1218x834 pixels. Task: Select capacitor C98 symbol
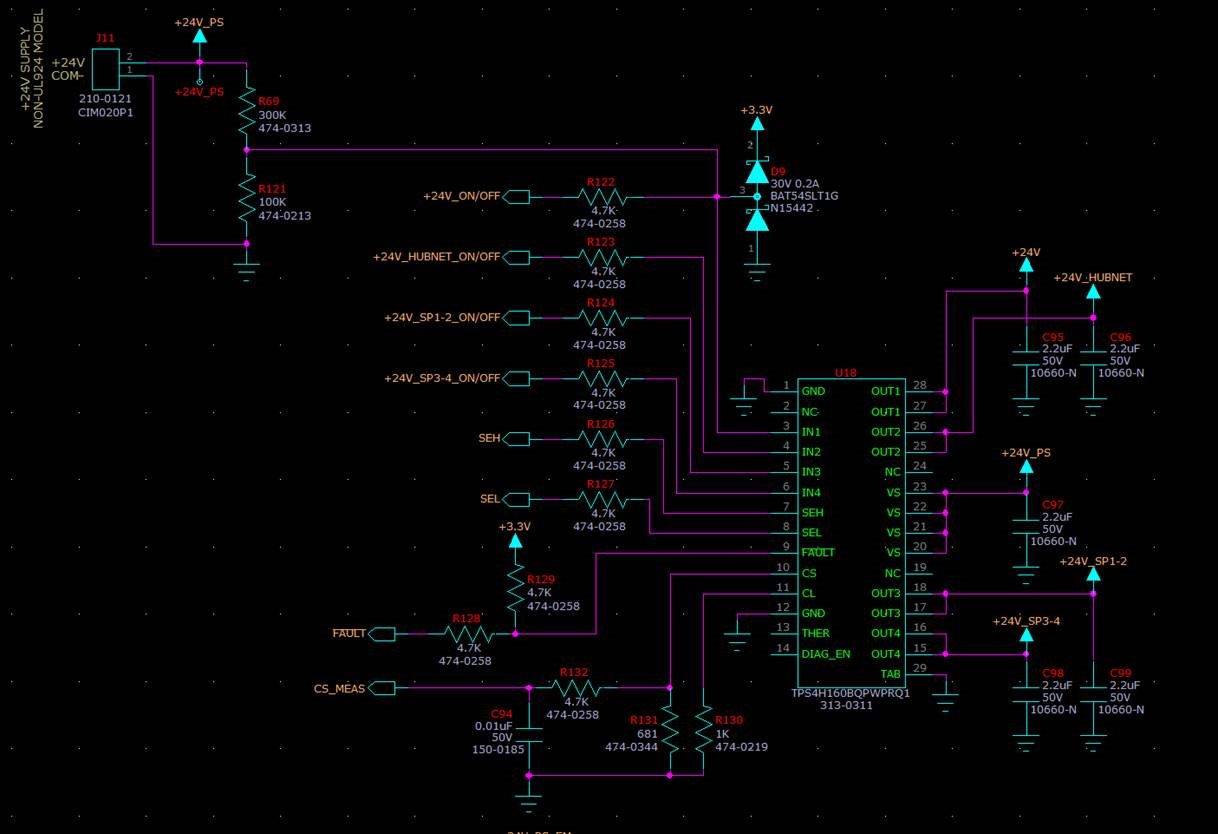pyautogui.click(x=1025, y=694)
